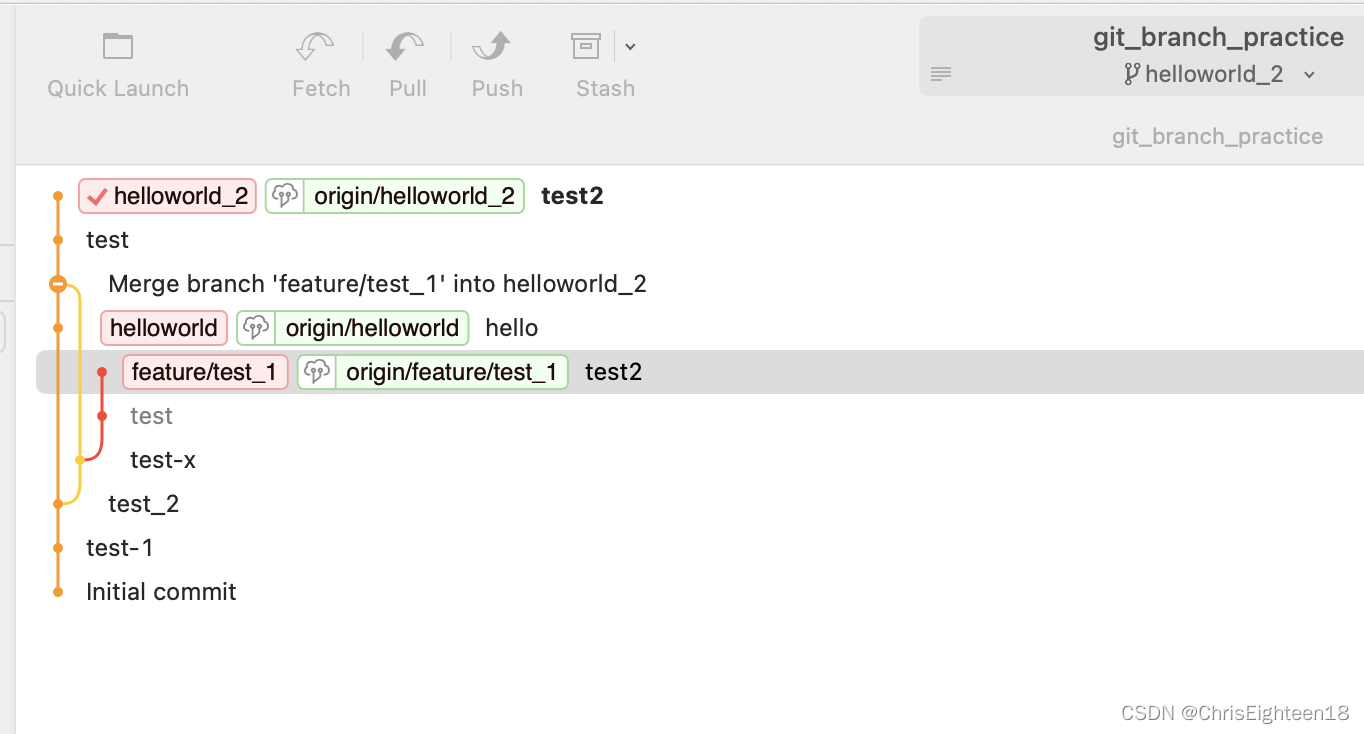The image size is (1364, 734).
Task: Select the 'test-1' commit
Action: coord(120,548)
